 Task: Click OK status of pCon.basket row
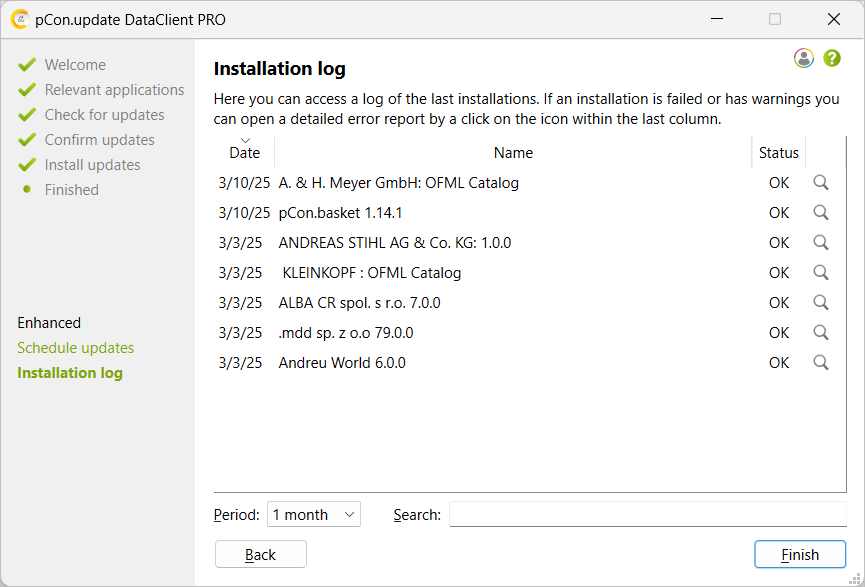click(x=779, y=212)
